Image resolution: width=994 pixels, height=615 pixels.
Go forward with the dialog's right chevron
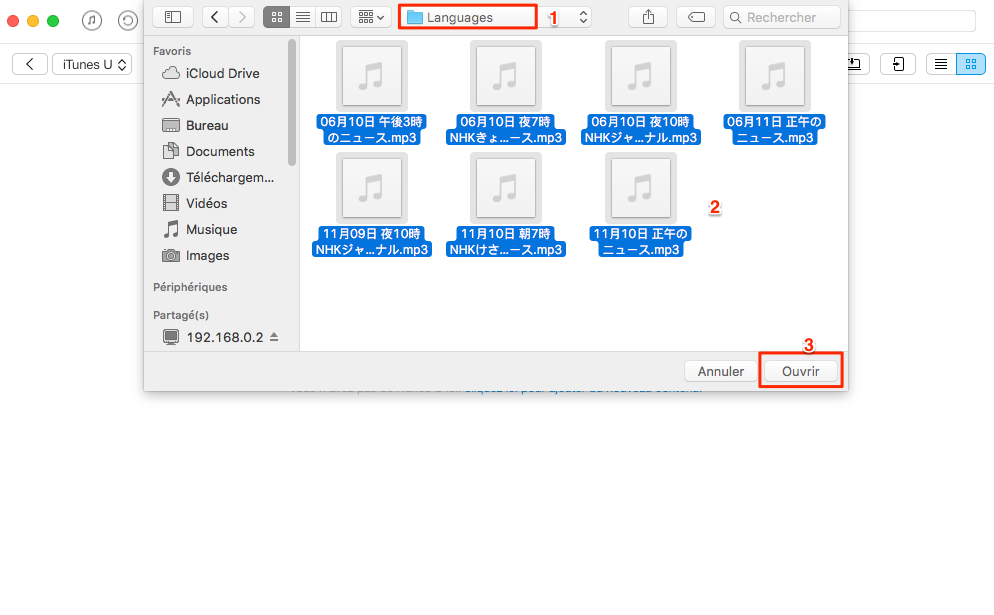[x=242, y=17]
